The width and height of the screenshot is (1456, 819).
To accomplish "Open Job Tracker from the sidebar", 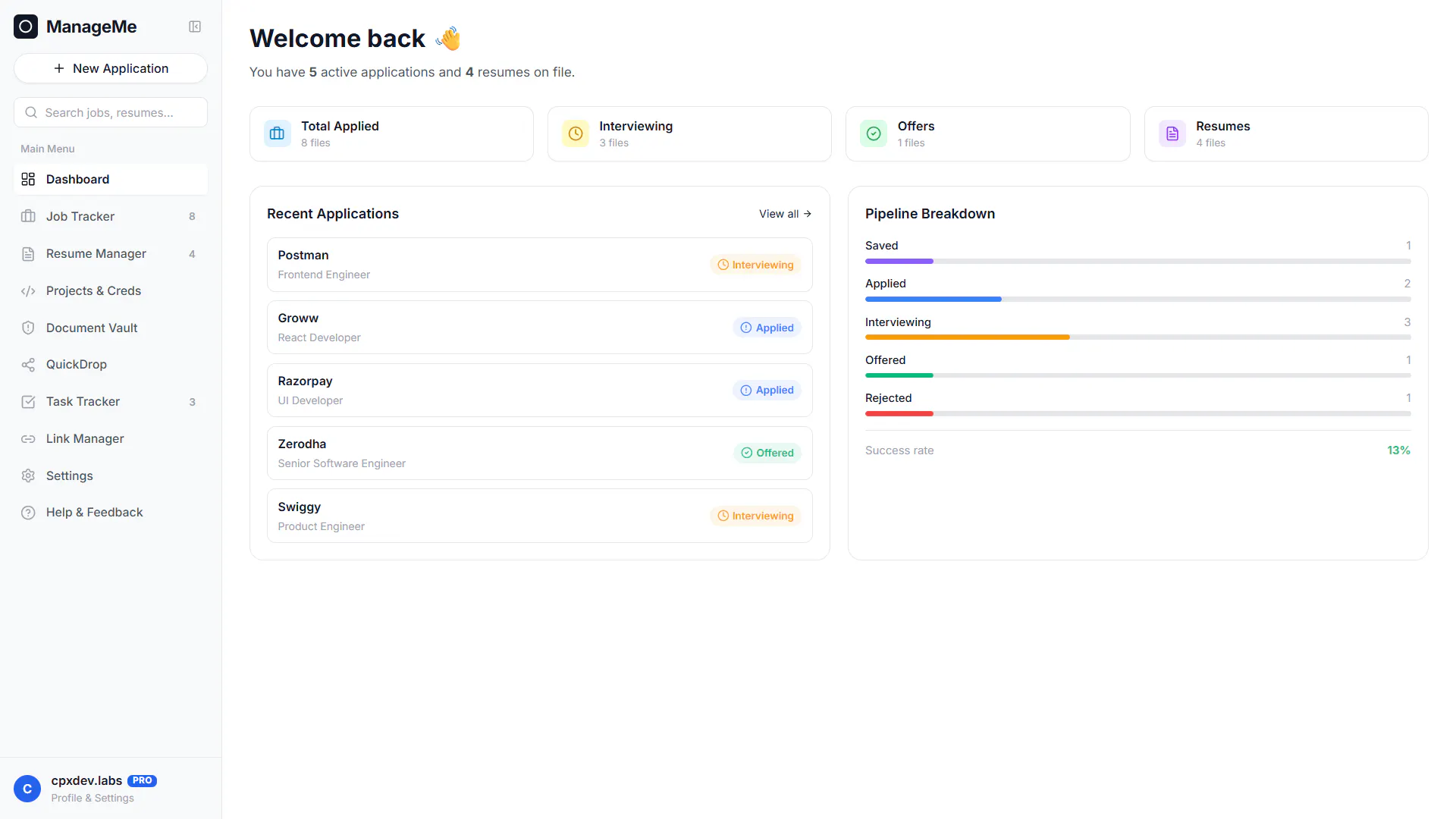I will pos(111,216).
